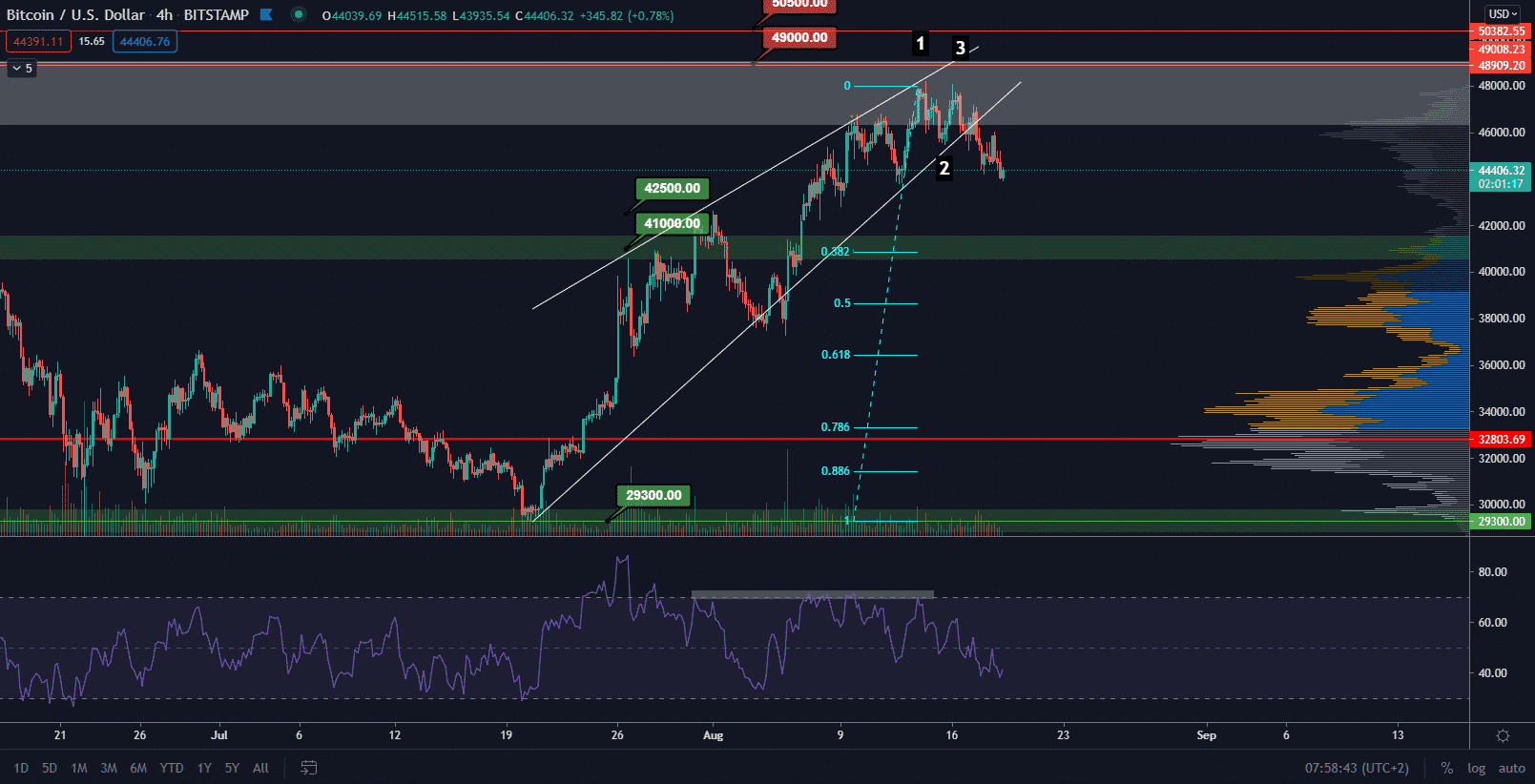
Task: Open the USD currency dropdown
Action: (x=1503, y=14)
